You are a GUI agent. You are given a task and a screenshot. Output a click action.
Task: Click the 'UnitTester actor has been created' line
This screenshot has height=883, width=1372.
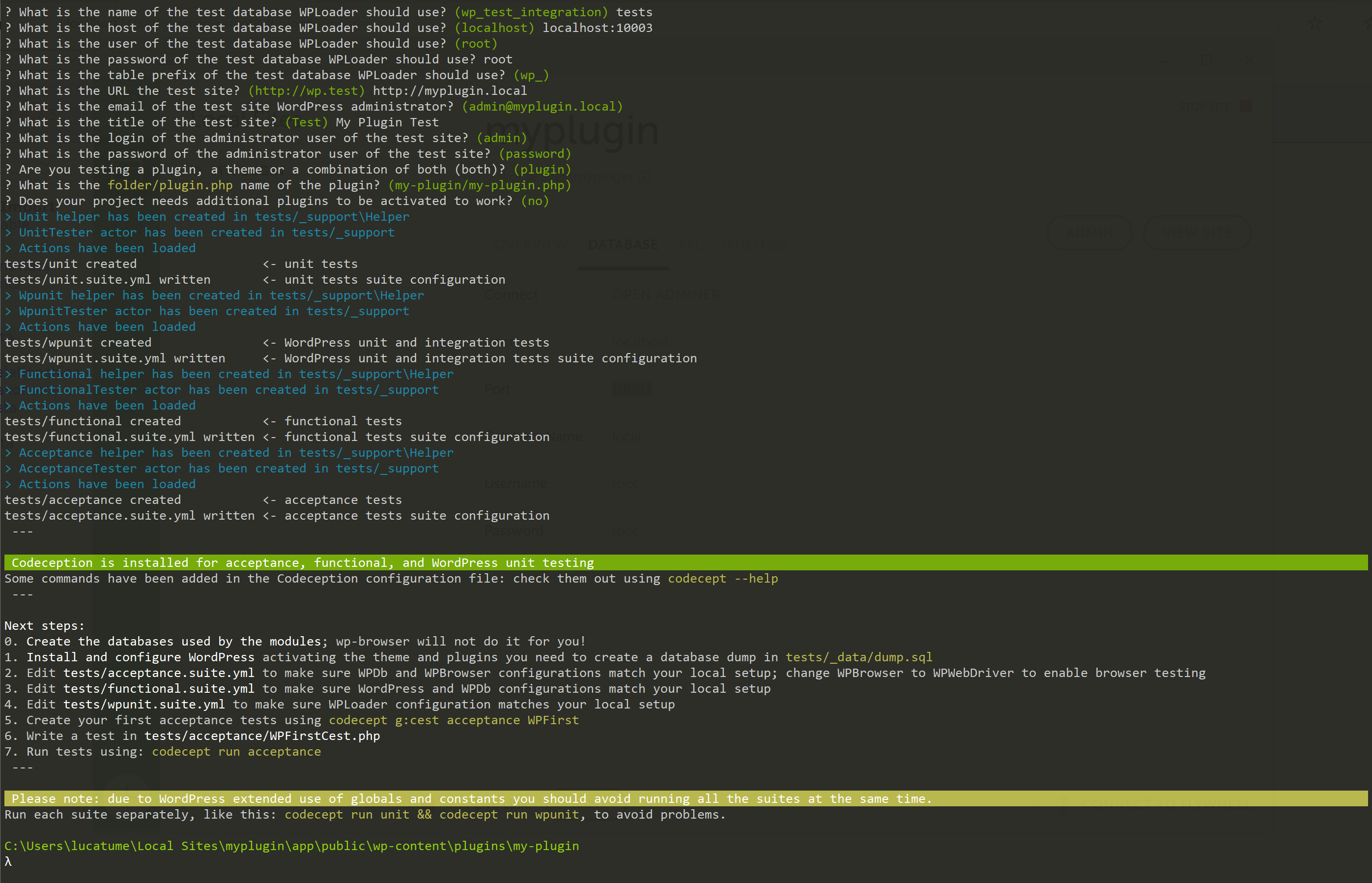pyautogui.click(x=200, y=233)
